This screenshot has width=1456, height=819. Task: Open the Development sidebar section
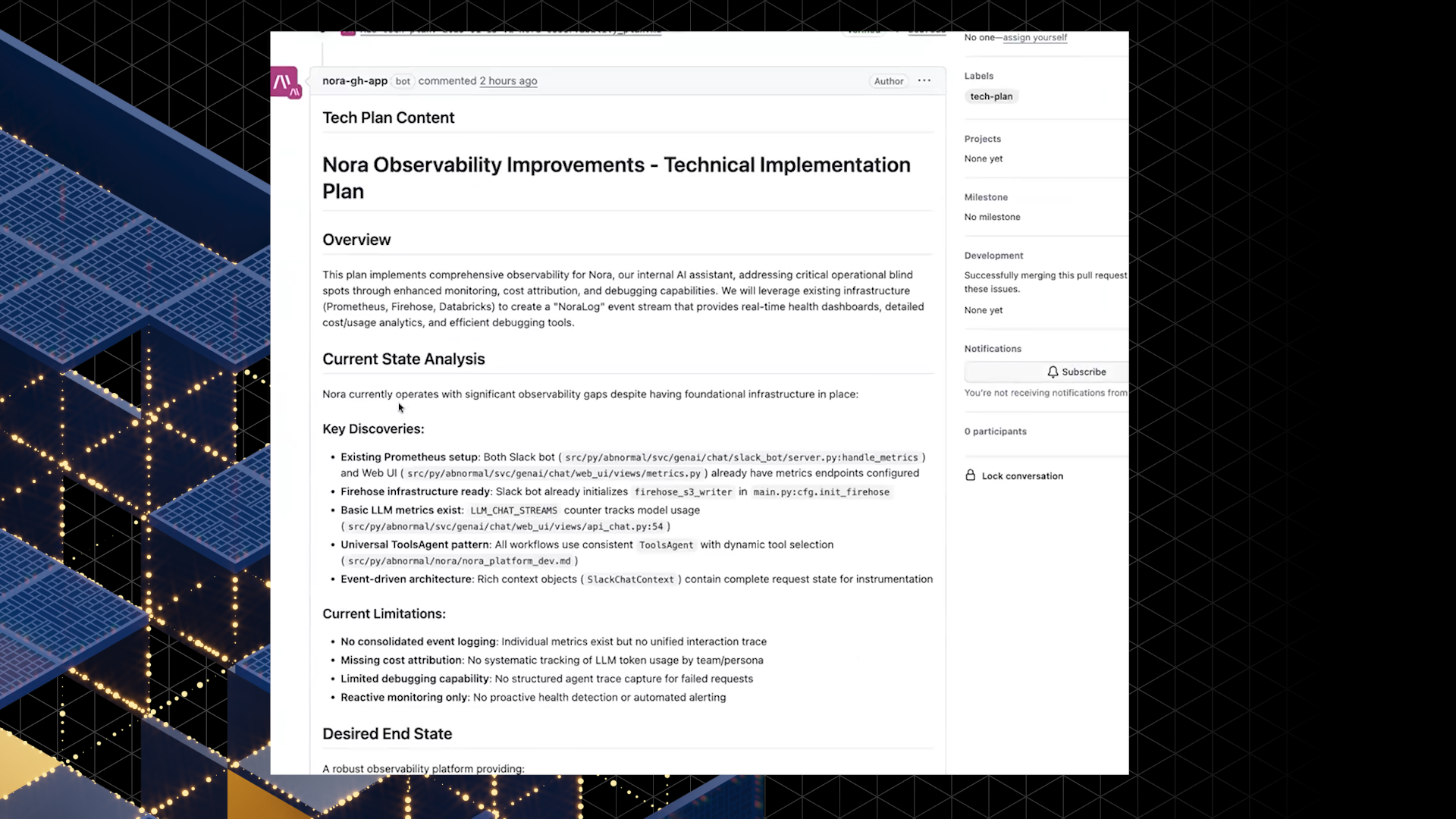(993, 256)
